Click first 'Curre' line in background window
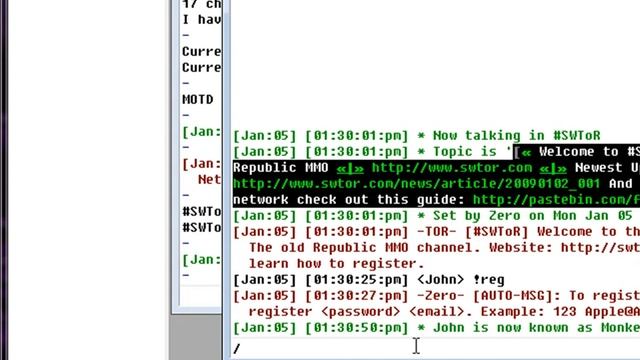Viewport: 640px width, 360px height. 202,51
